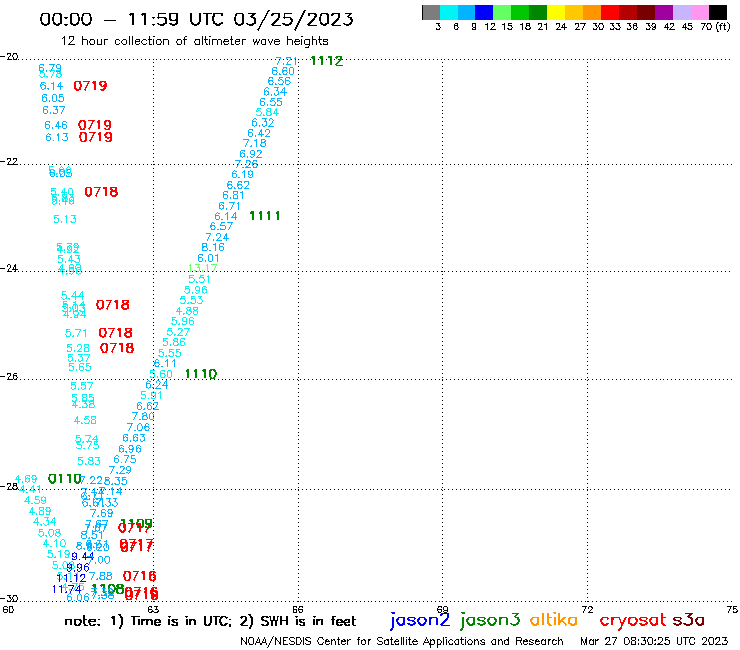Click the '-24' latitude axis label

[x=9, y=268]
